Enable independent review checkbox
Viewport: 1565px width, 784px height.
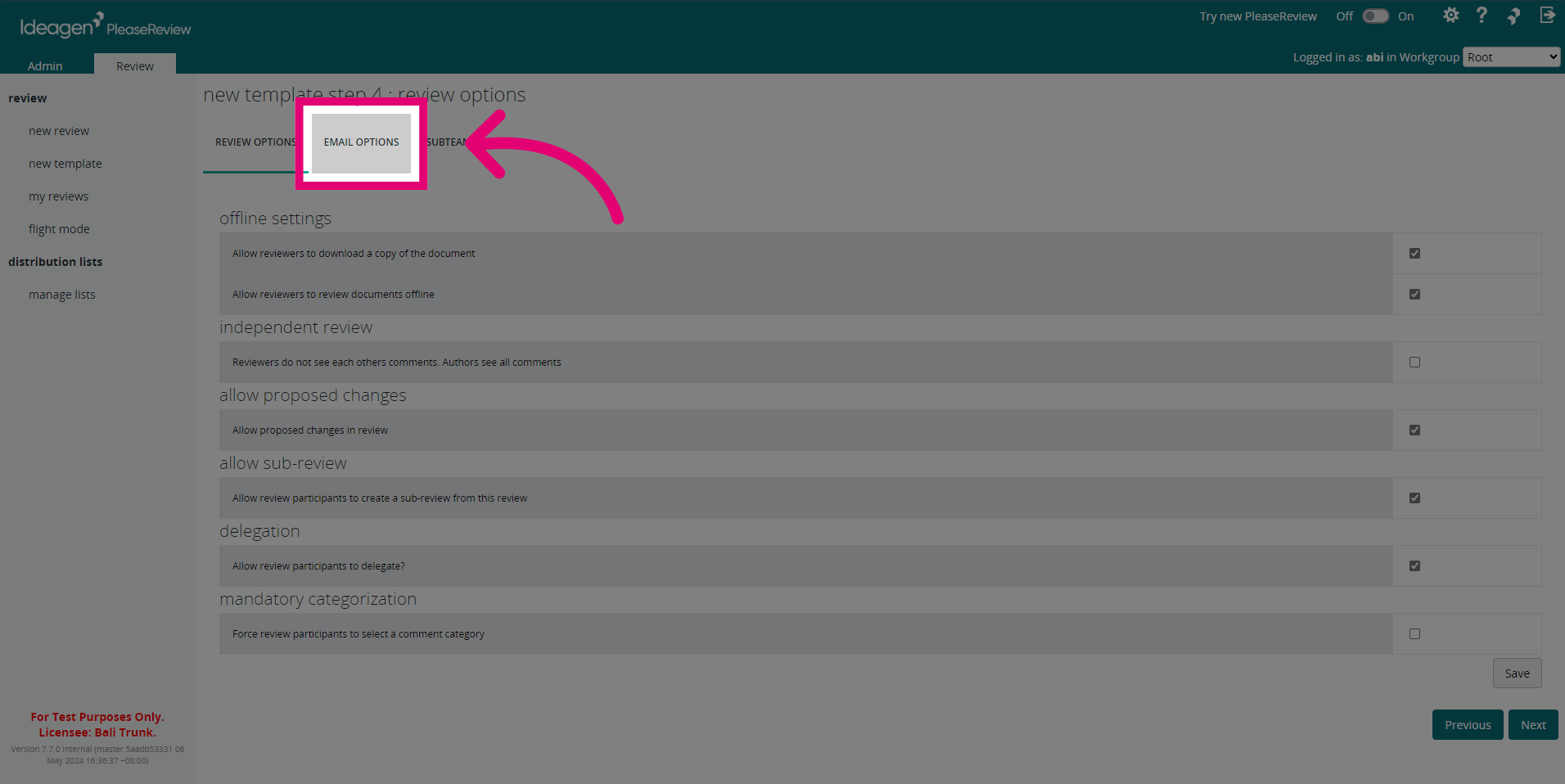[x=1414, y=363]
